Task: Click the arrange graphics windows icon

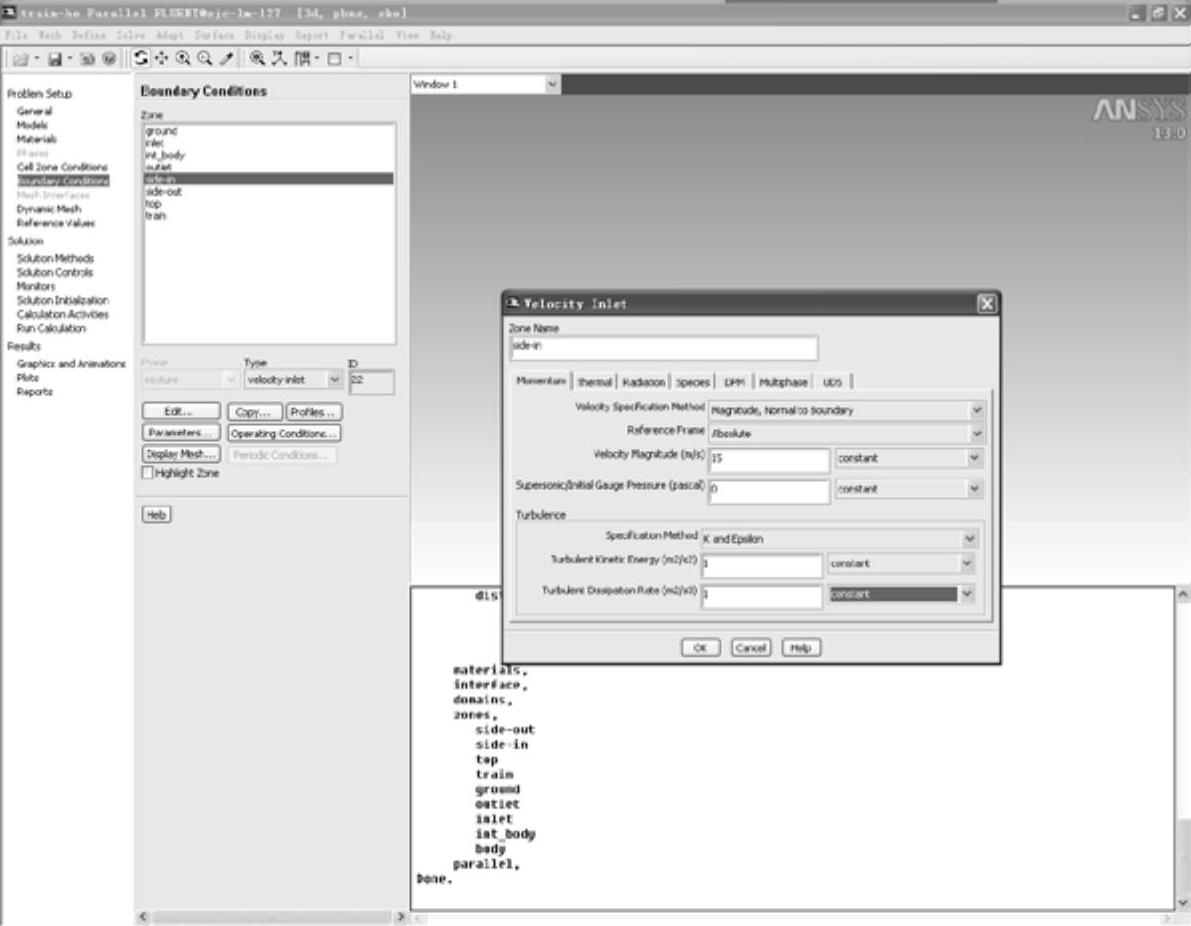Action: tap(302, 58)
